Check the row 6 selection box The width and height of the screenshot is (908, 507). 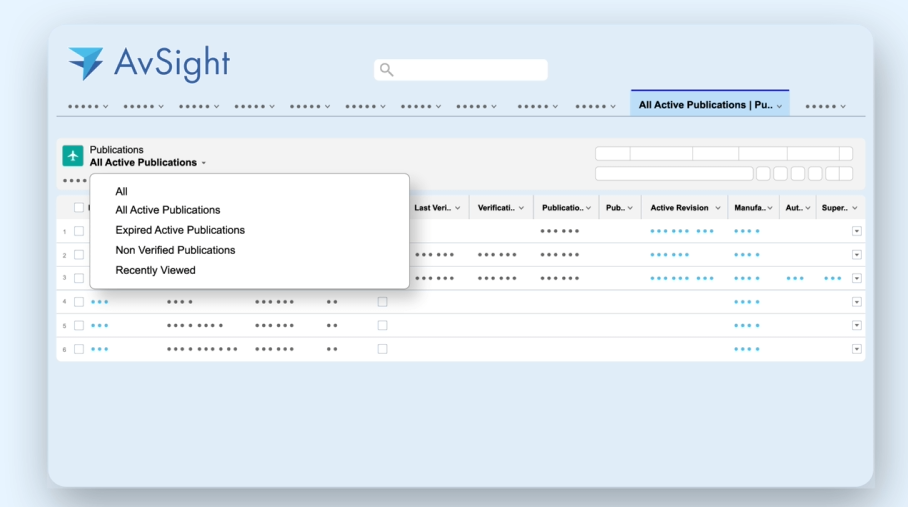pyautogui.click(x=79, y=349)
